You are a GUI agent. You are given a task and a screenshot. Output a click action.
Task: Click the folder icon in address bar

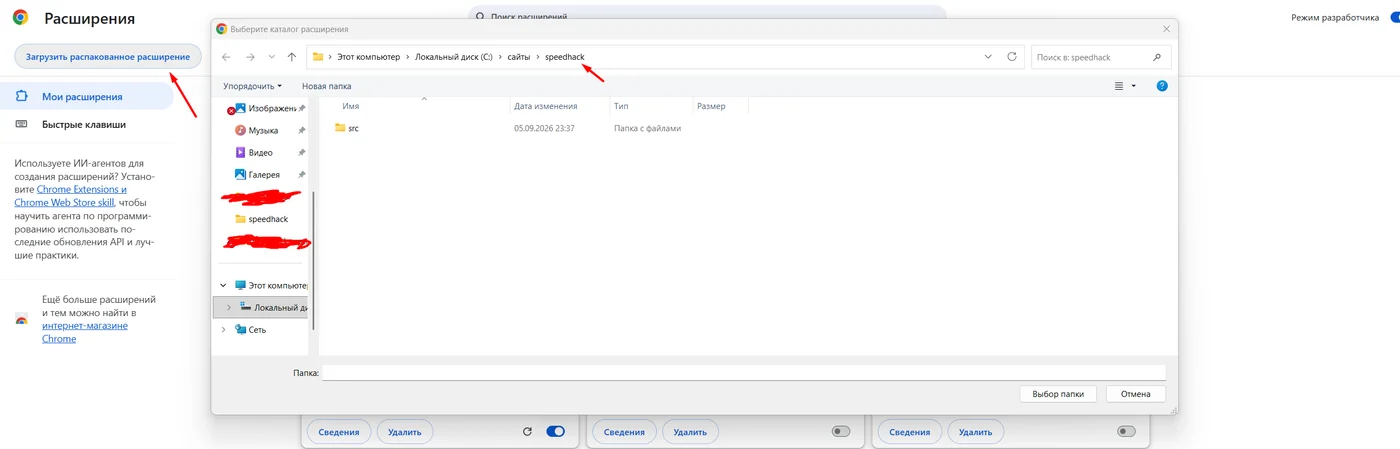click(x=318, y=57)
